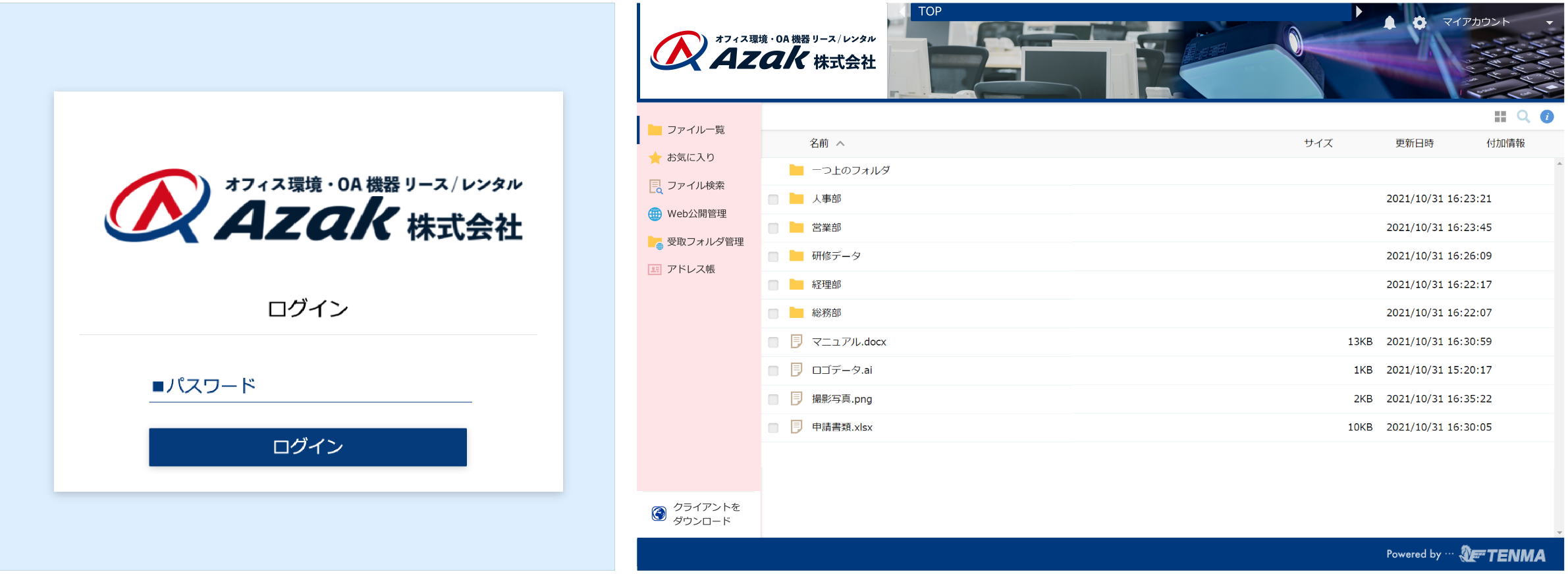Screen dimensions: 1568x574
Task: Click the ファイル検索 icon in sidebar
Action: (x=655, y=186)
